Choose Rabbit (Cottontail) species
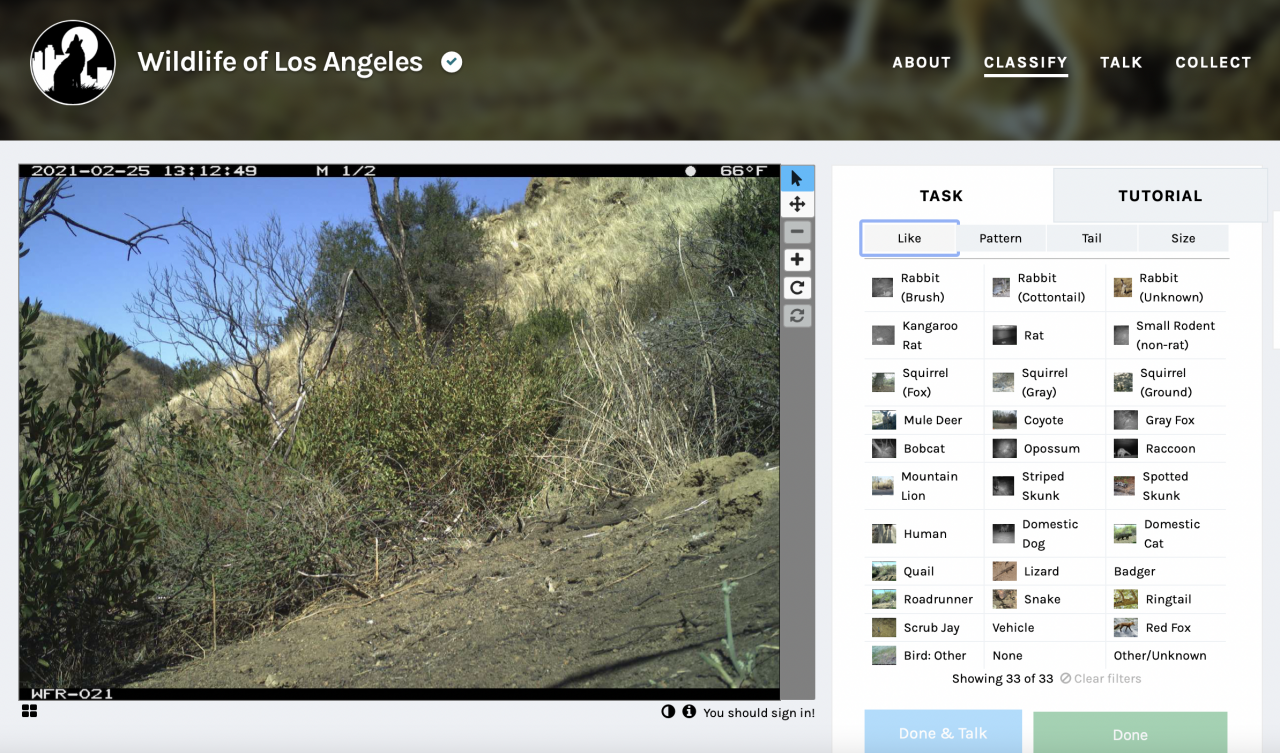 [1044, 287]
